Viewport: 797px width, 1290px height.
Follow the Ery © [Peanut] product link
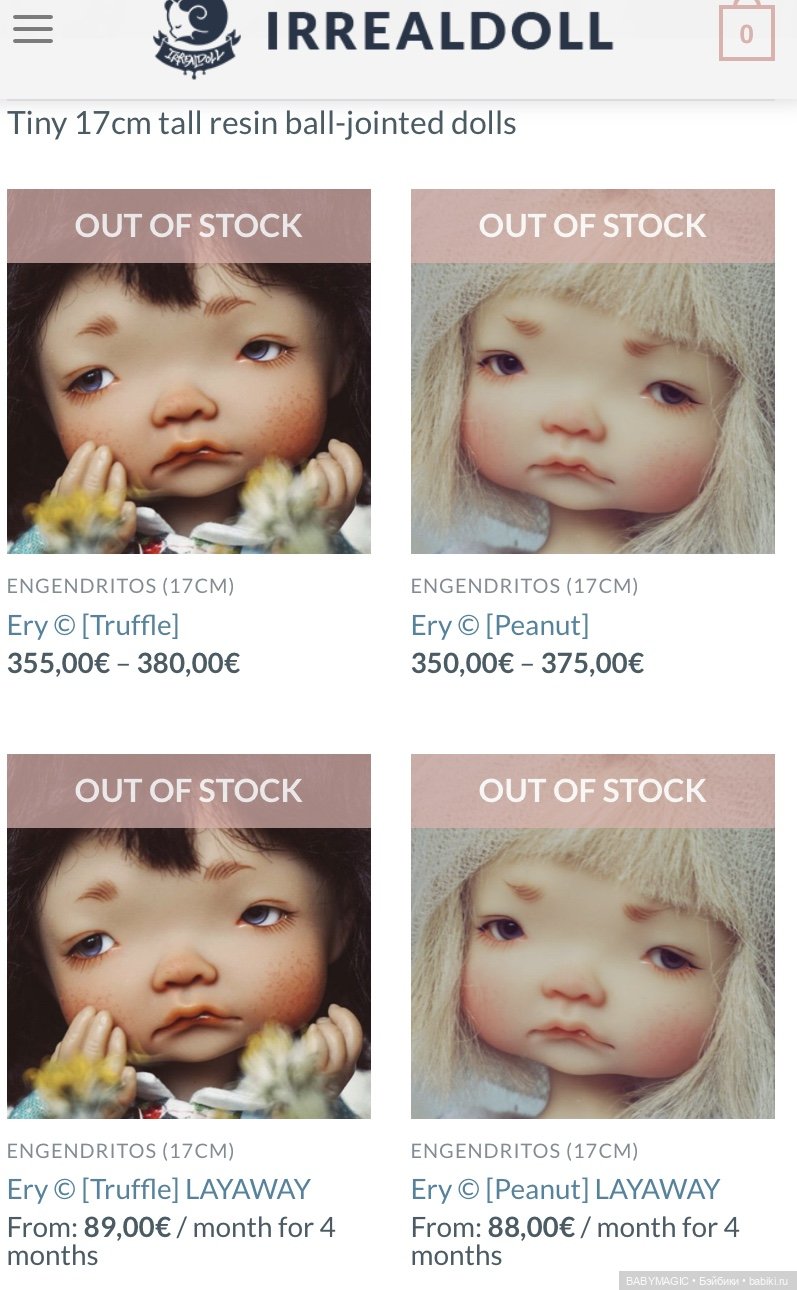pyautogui.click(x=500, y=625)
